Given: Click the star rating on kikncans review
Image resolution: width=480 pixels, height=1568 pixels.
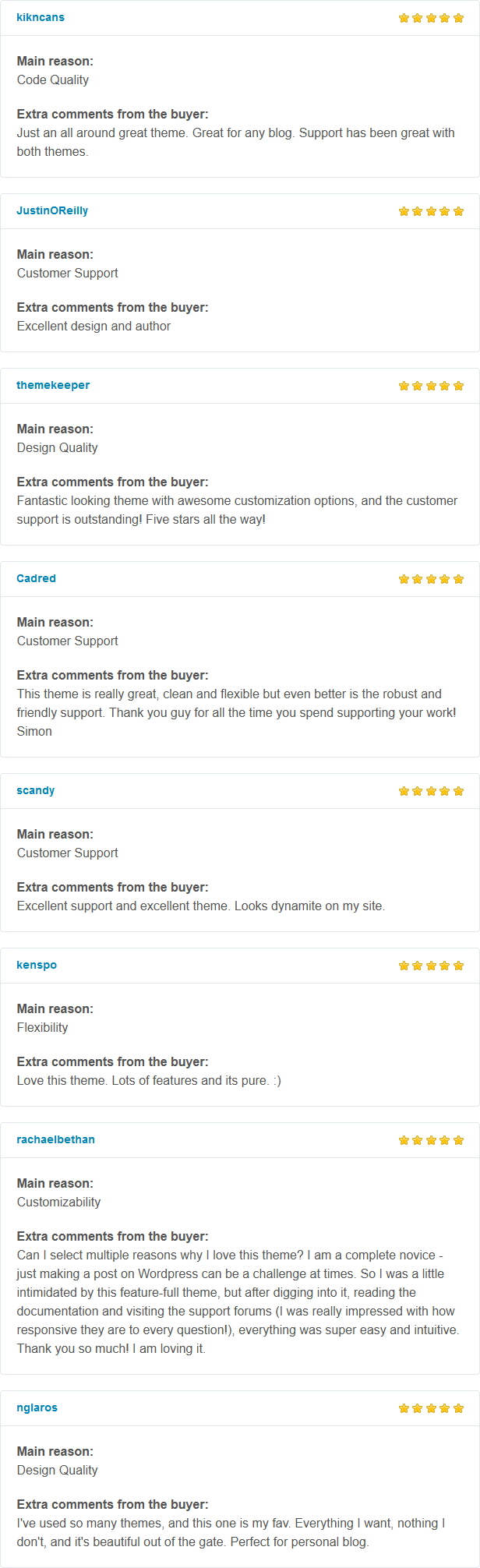Looking at the screenshot, I should point(431,18).
